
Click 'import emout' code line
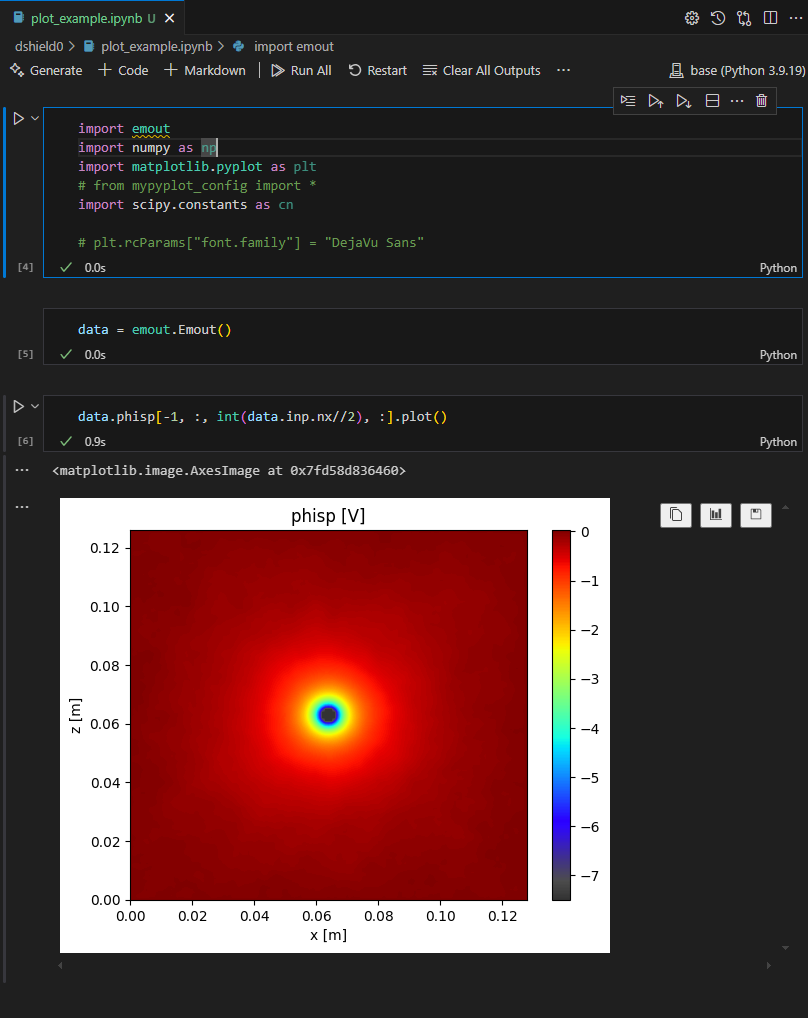click(124, 129)
